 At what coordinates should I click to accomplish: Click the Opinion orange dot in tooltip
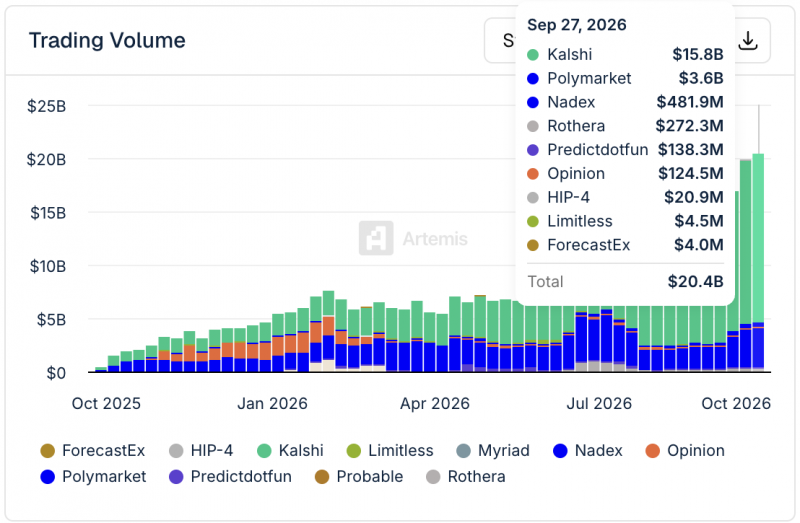pos(533,174)
